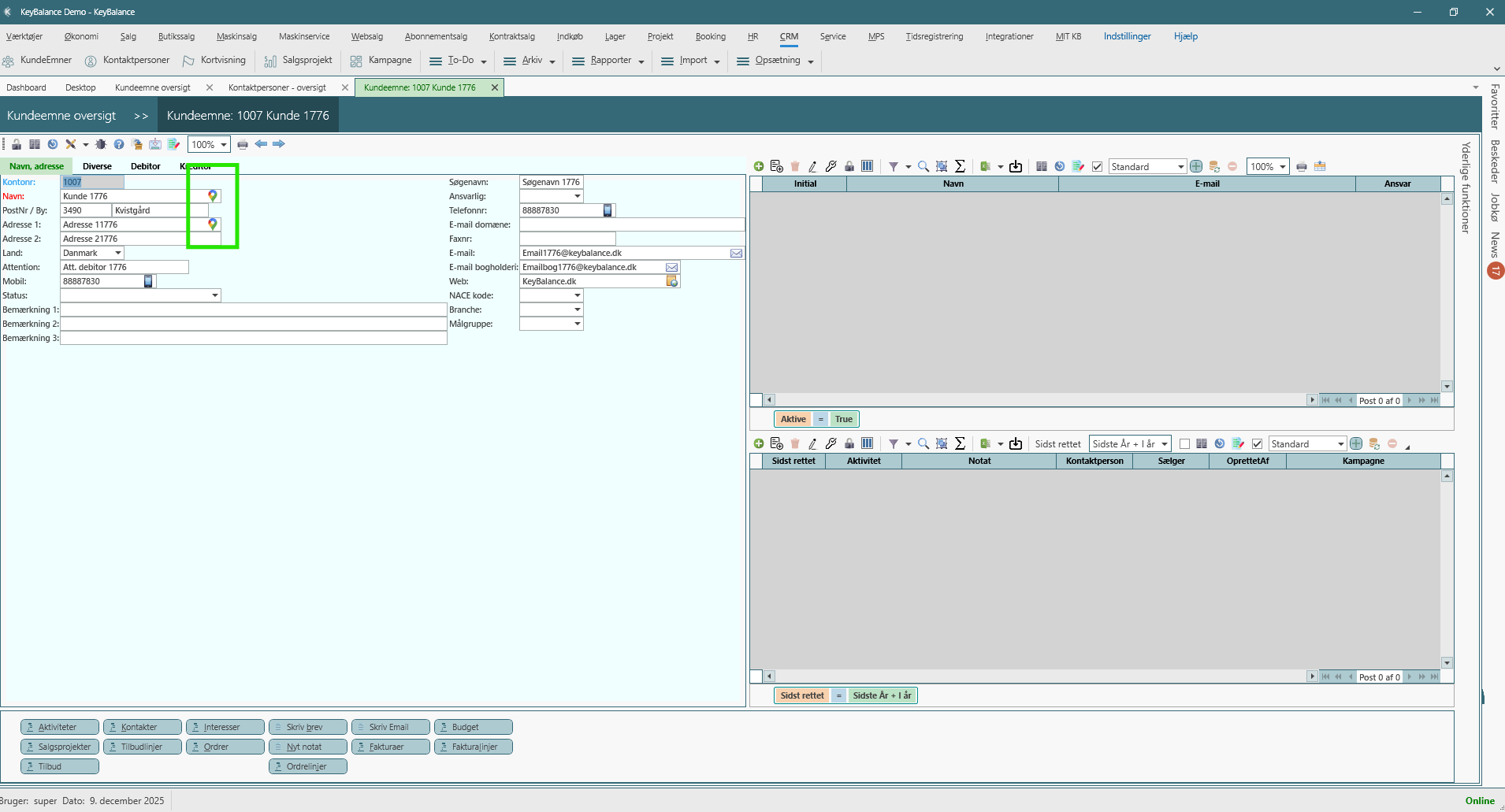
Task: Toggle the checked box before Standard in activities toolbar
Action: (1258, 443)
